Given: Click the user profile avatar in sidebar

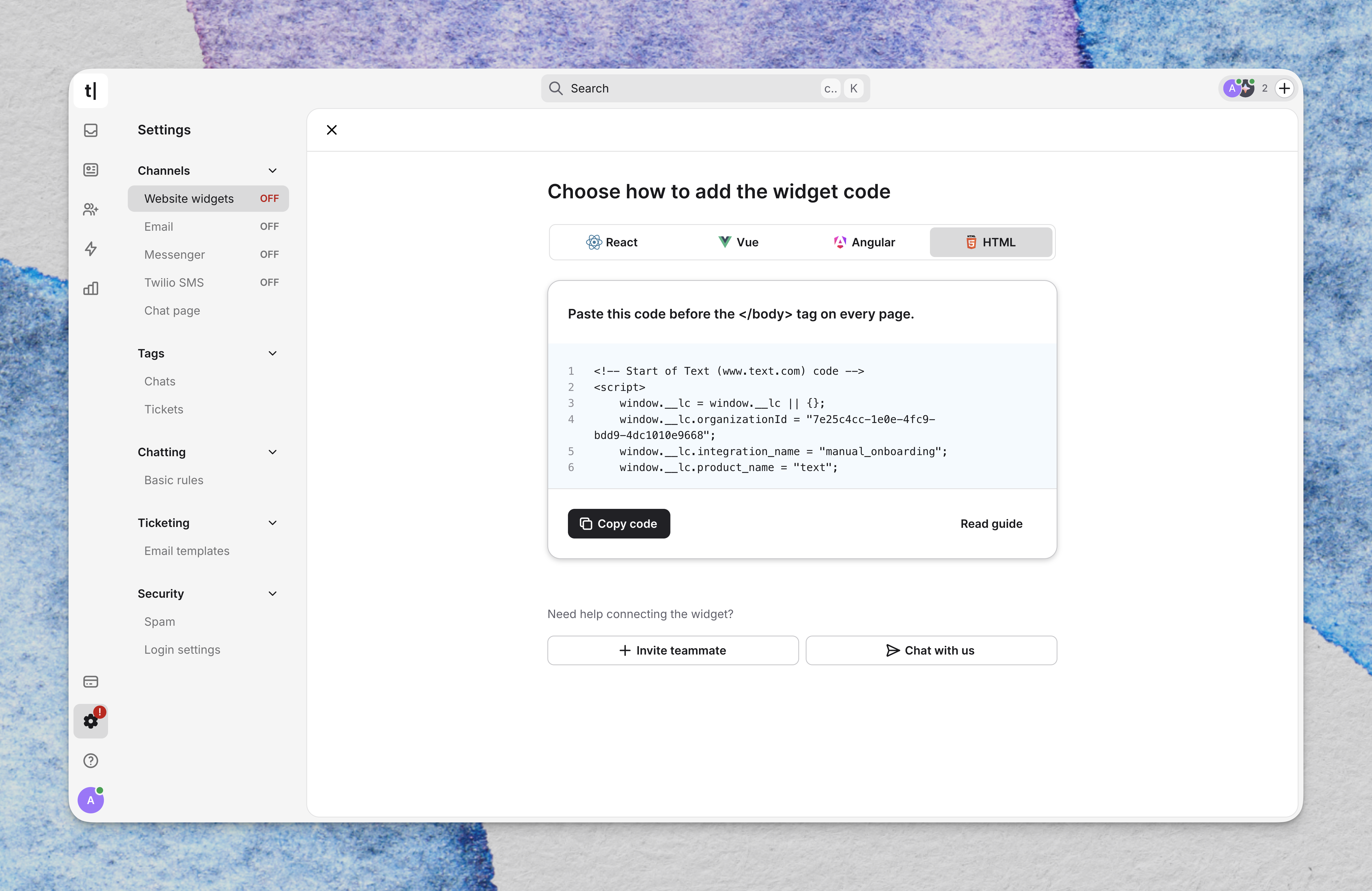Looking at the screenshot, I should pos(90,800).
